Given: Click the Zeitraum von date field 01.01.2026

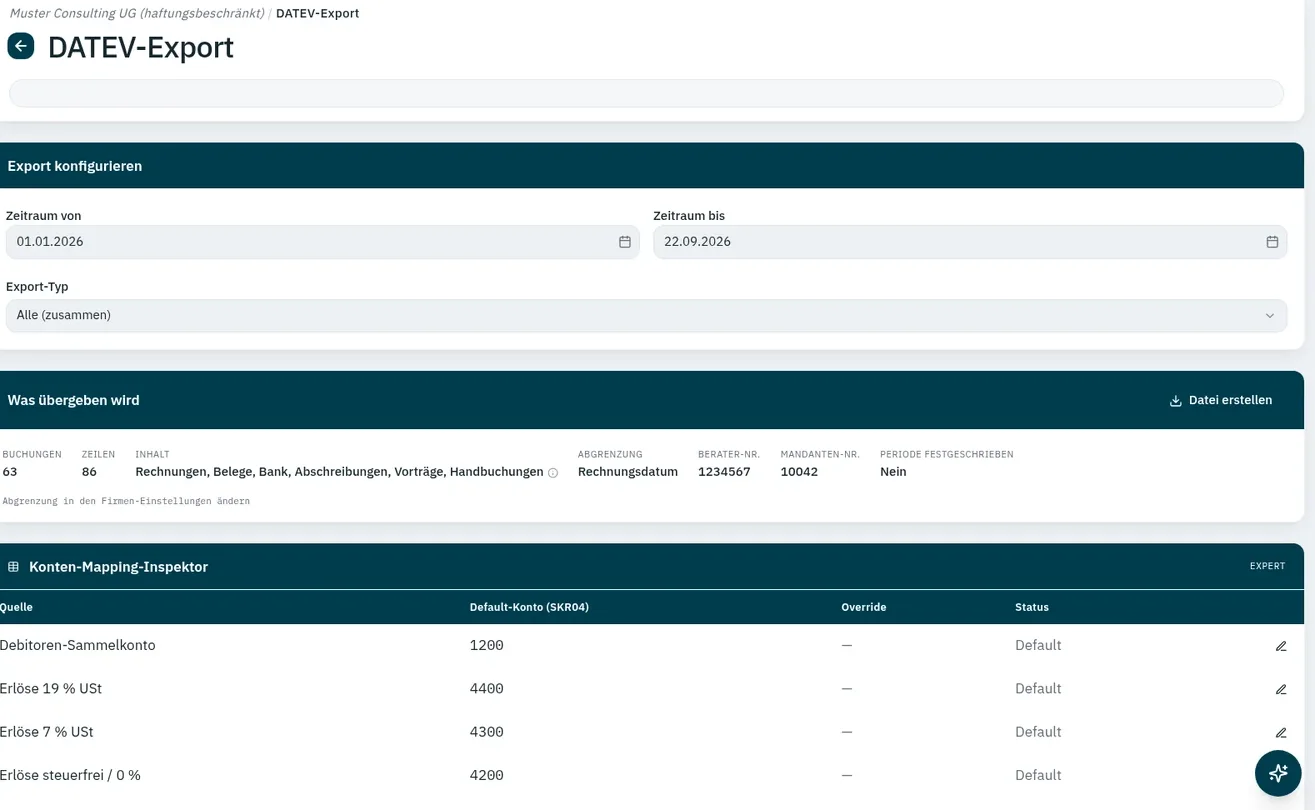Looking at the screenshot, I should [322, 242].
